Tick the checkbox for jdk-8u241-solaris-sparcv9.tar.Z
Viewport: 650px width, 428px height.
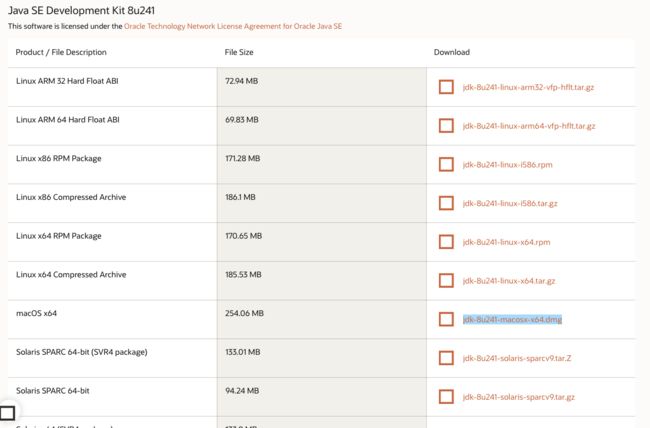(446, 358)
